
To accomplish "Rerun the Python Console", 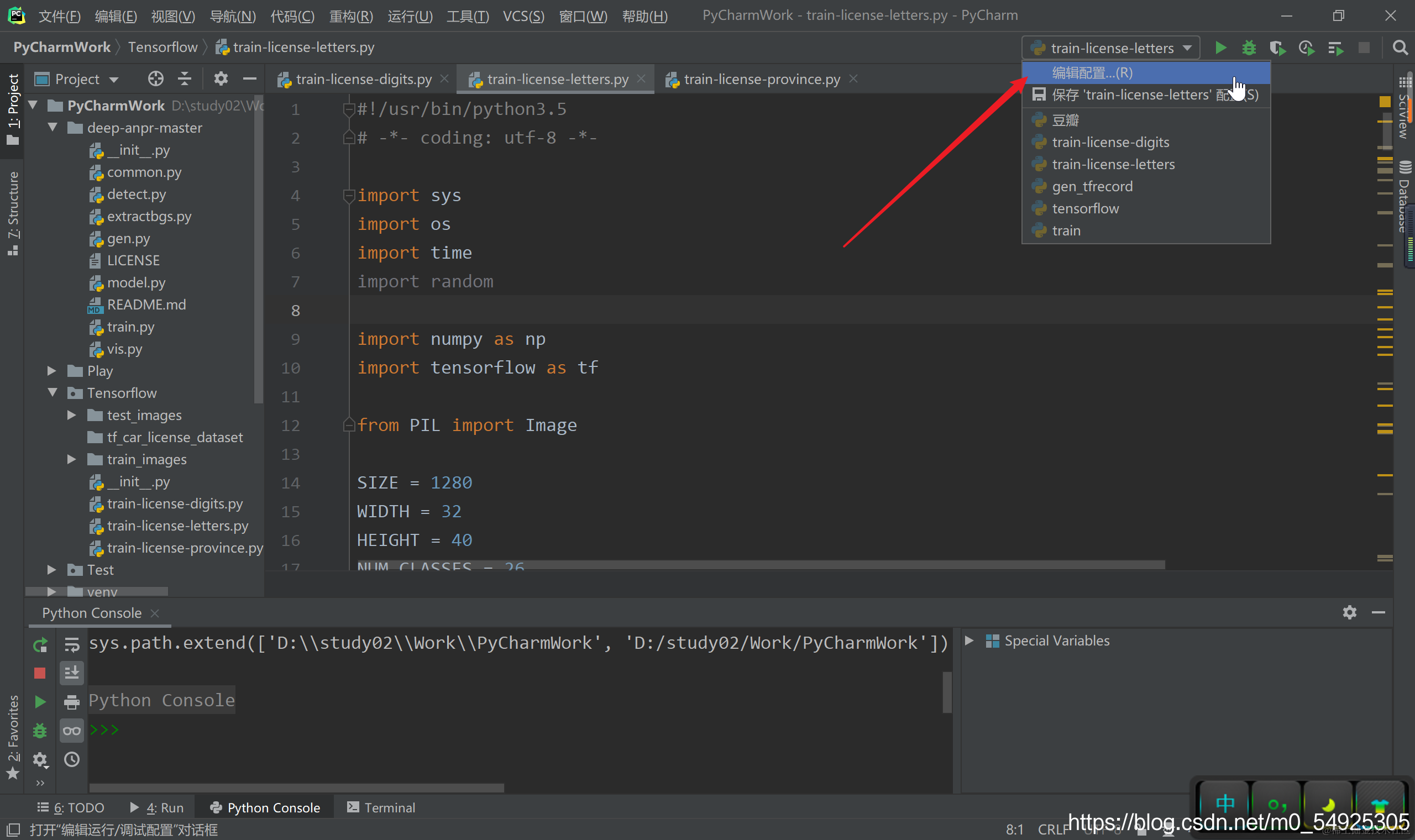I will pos(40,645).
